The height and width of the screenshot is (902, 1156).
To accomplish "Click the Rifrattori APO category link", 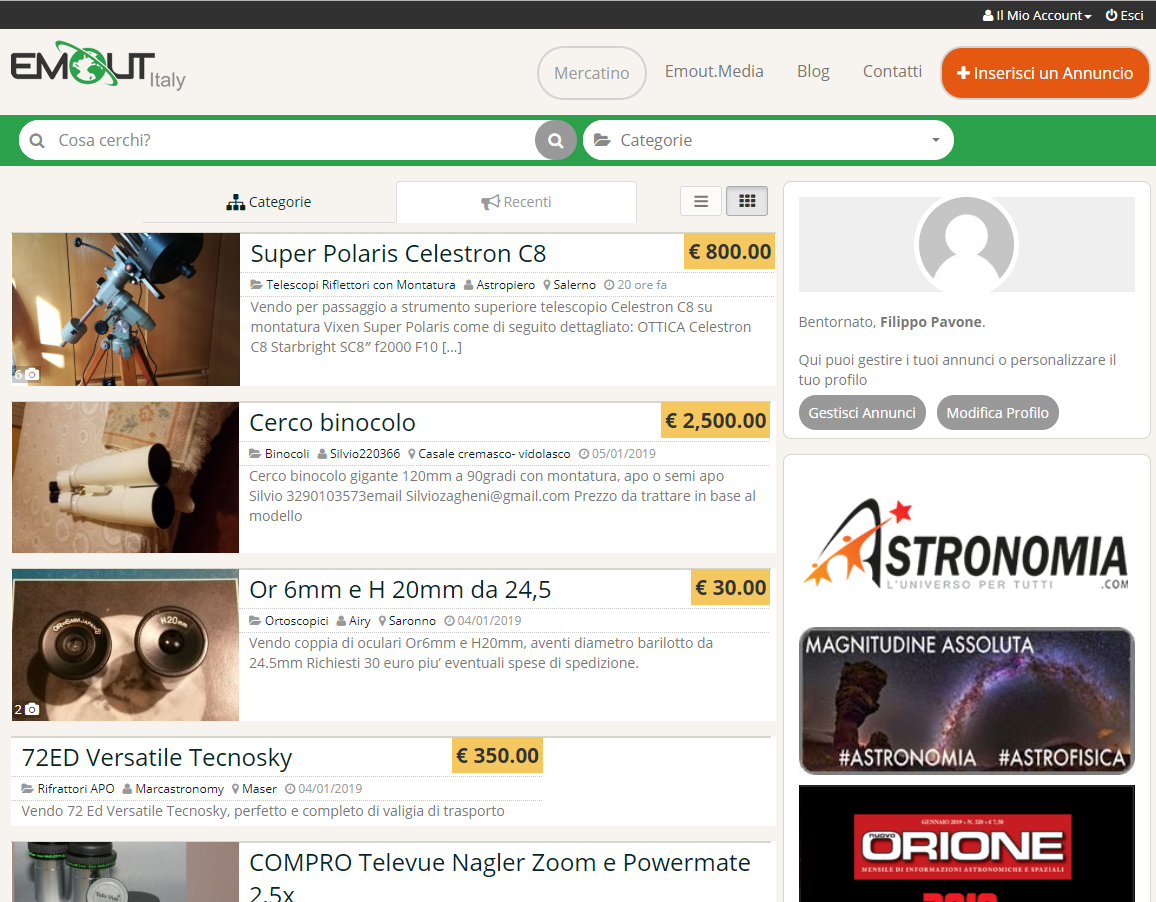I will coord(76,789).
